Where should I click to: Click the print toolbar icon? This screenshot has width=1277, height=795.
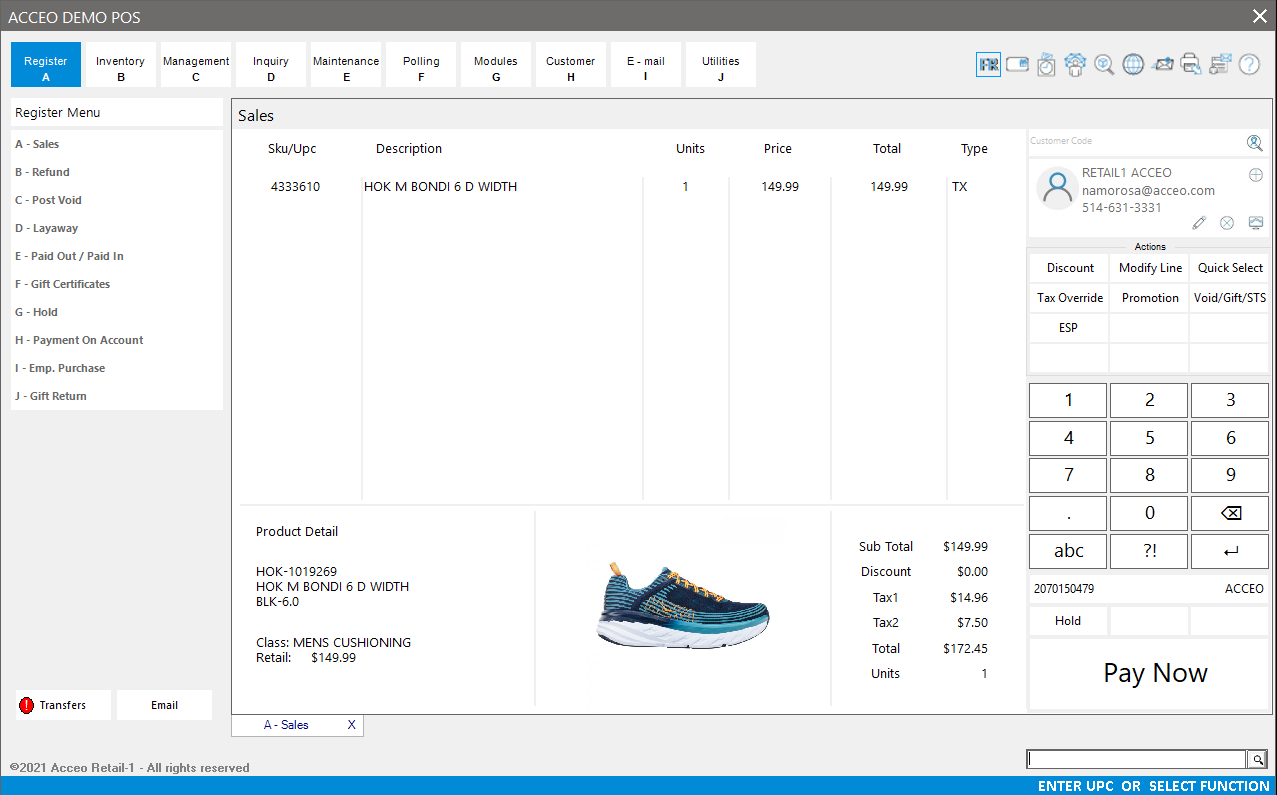1191,64
